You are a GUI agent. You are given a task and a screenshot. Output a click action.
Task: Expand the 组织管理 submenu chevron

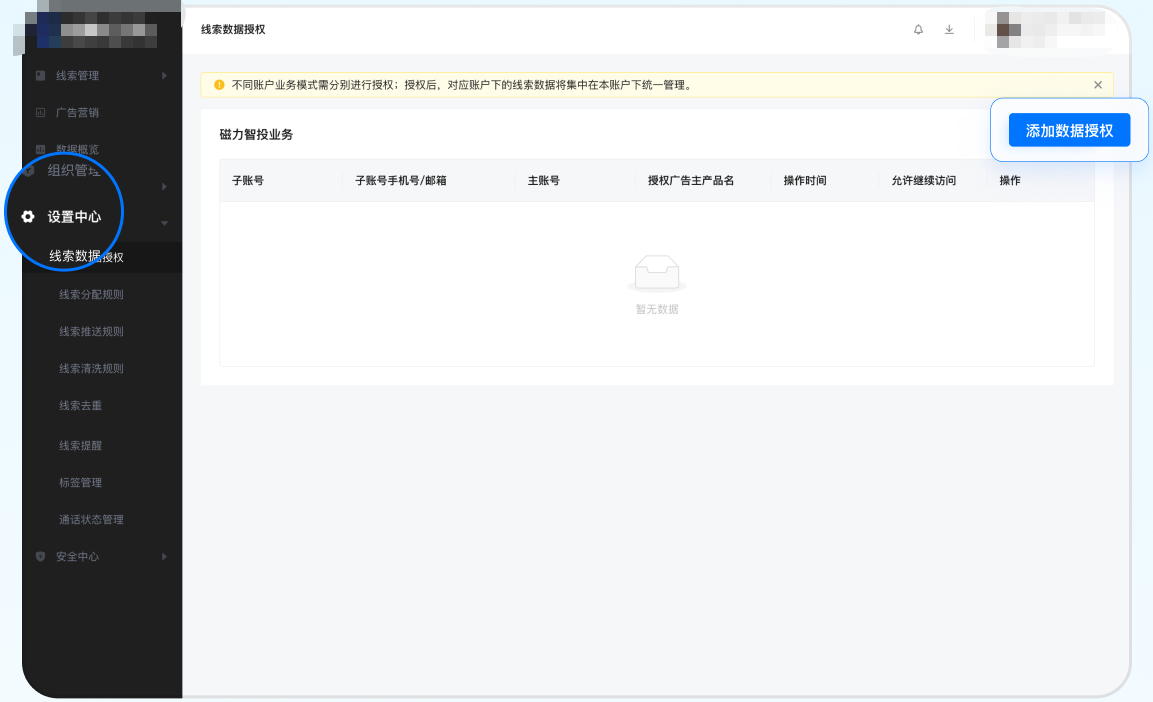click(164, 186)
